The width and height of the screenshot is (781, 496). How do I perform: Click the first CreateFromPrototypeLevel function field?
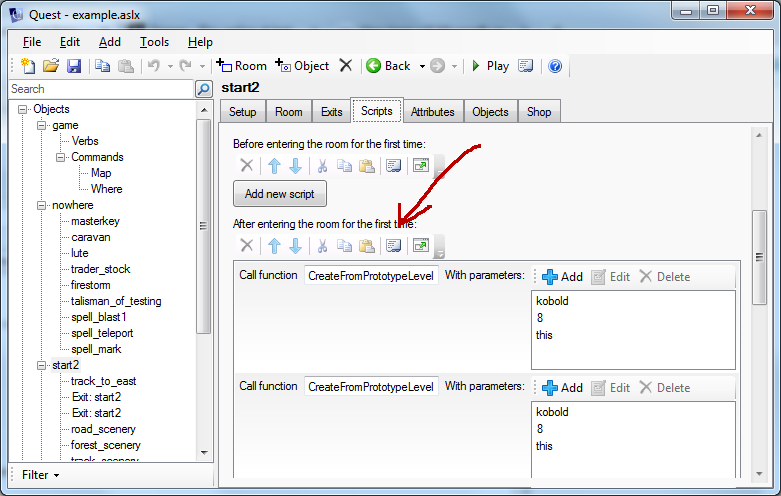point(371,275)
